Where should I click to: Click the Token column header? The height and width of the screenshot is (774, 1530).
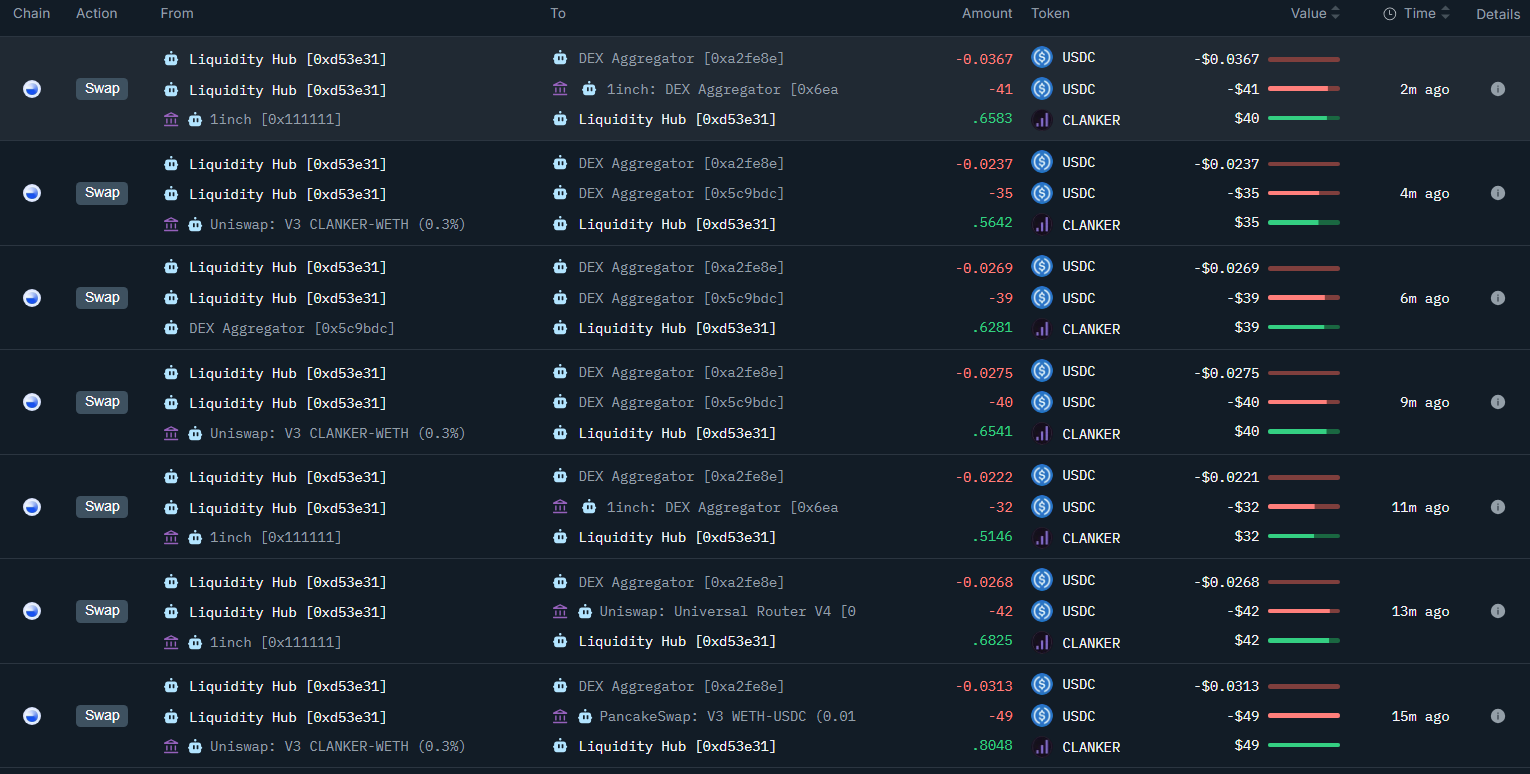1050,13
